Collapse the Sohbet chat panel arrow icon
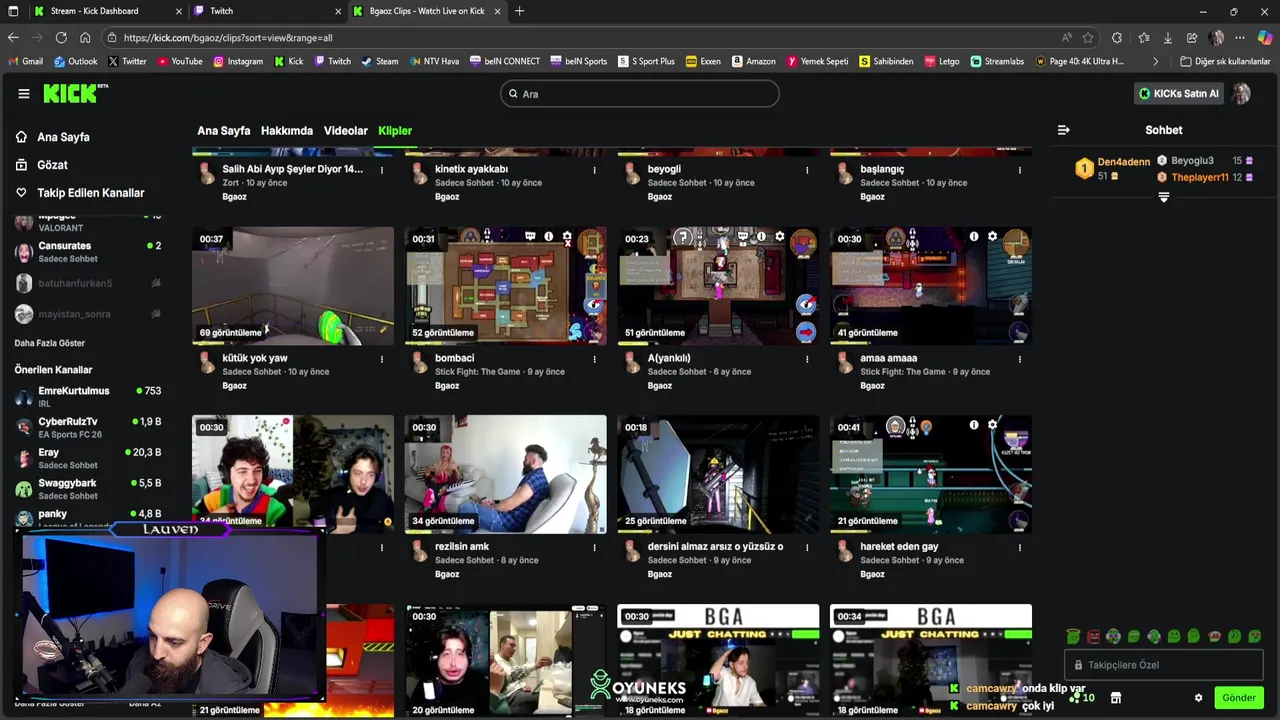The height and width of the screenshot is (720, 1280). click(1063, 130)
